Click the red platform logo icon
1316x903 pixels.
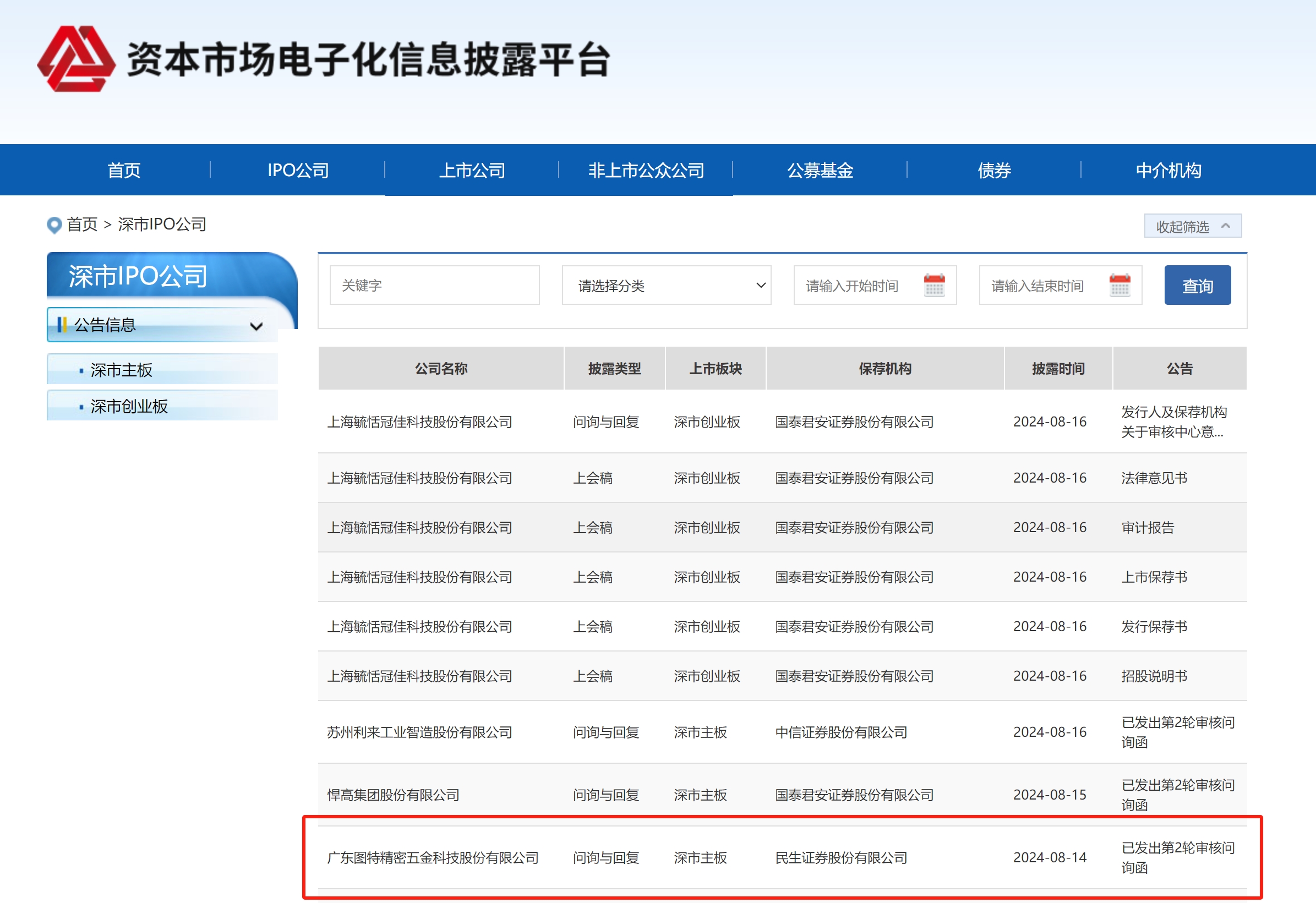(x=76, y=59)
